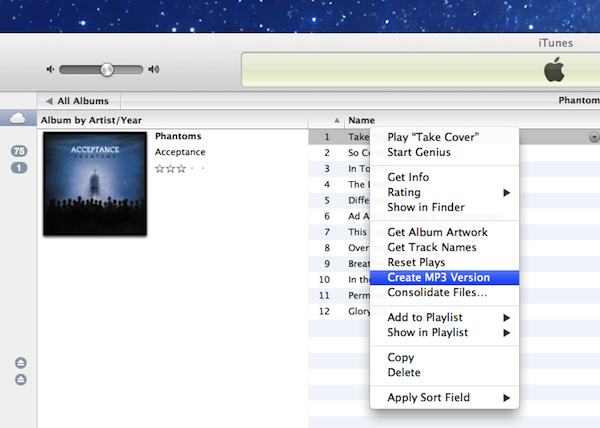Click the Phantoms album artwork thumbnail

95,183
